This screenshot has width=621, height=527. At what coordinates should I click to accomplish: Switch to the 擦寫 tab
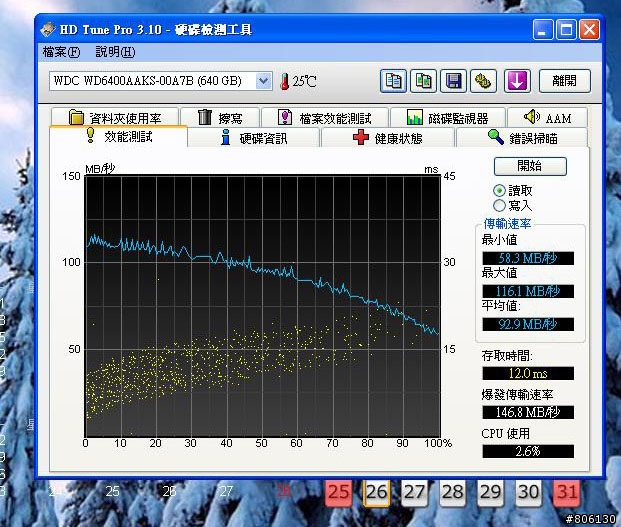(x=220, y=118)
